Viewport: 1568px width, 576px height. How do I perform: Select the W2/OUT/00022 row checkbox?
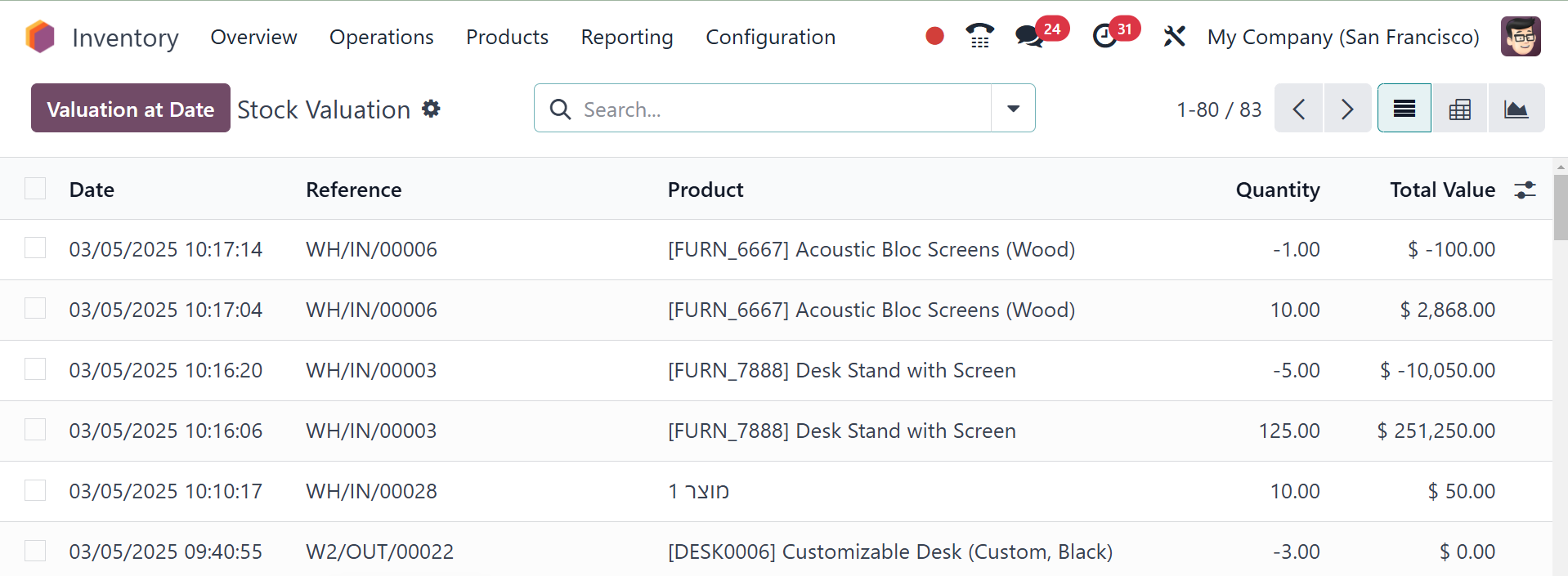point(35,551)
